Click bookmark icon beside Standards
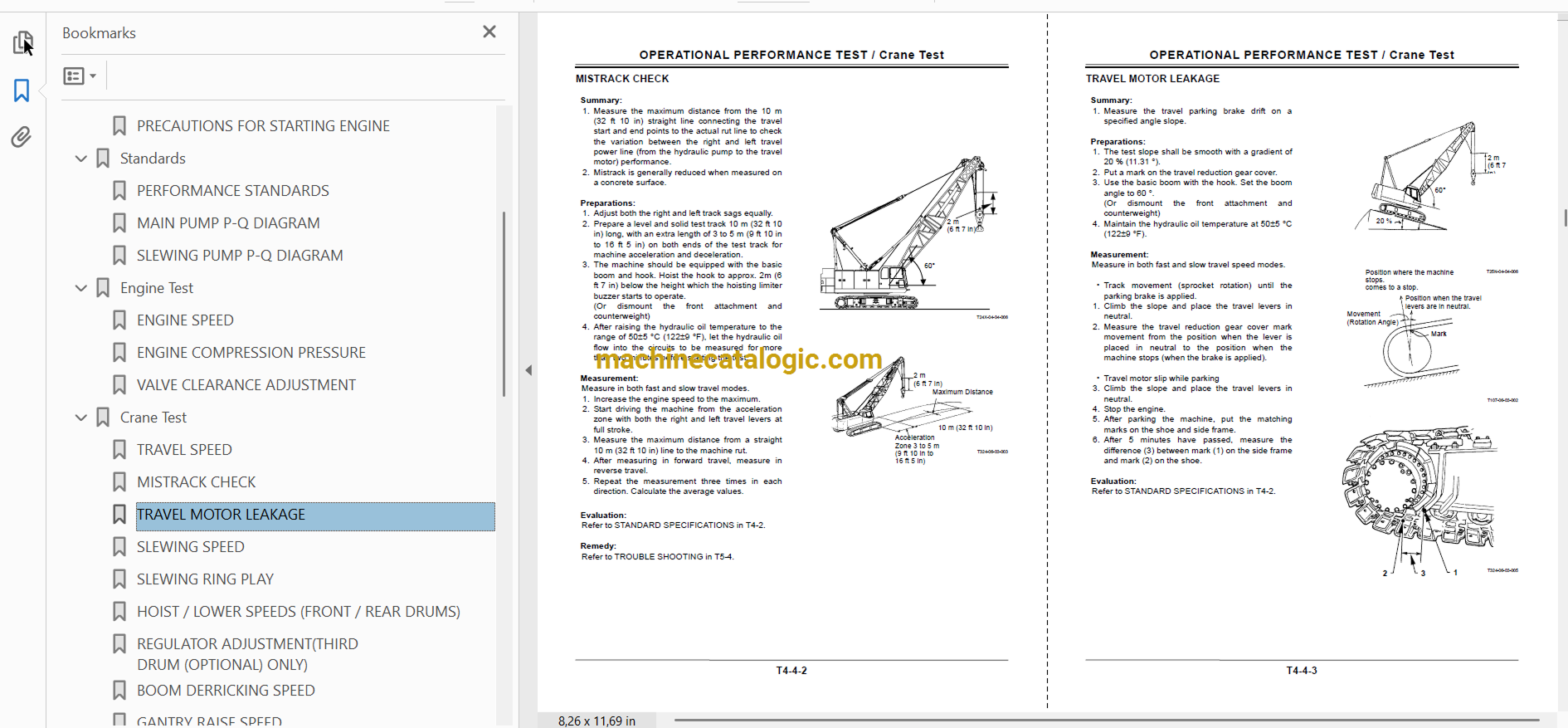The image size is (1568, 728). pos(103,159)
